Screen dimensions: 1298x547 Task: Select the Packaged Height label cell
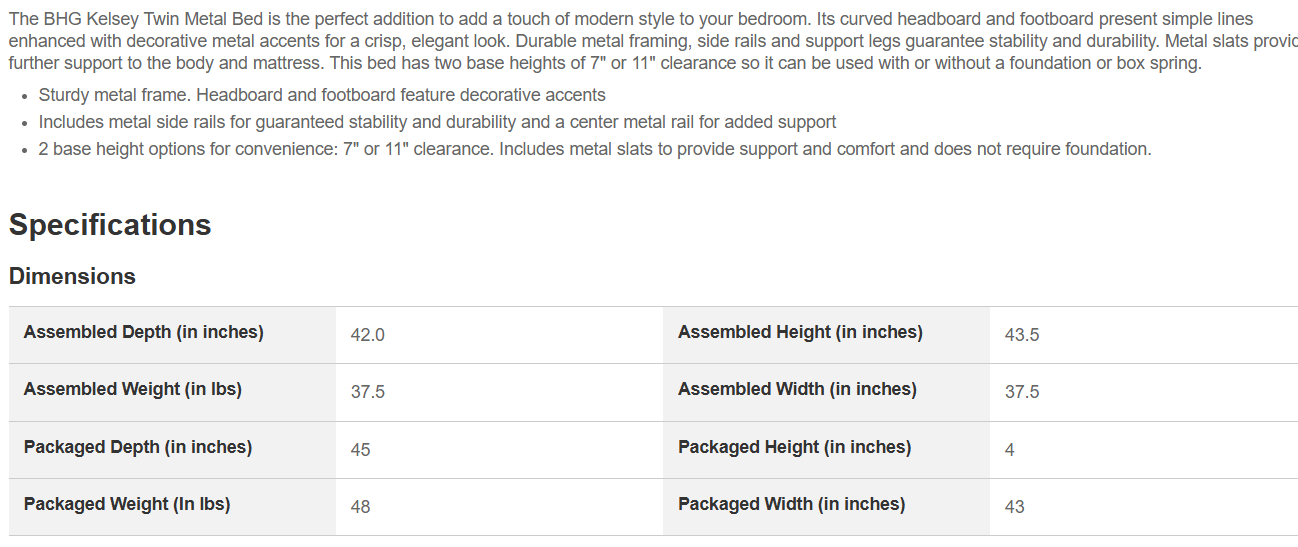[x=795, y=448]
